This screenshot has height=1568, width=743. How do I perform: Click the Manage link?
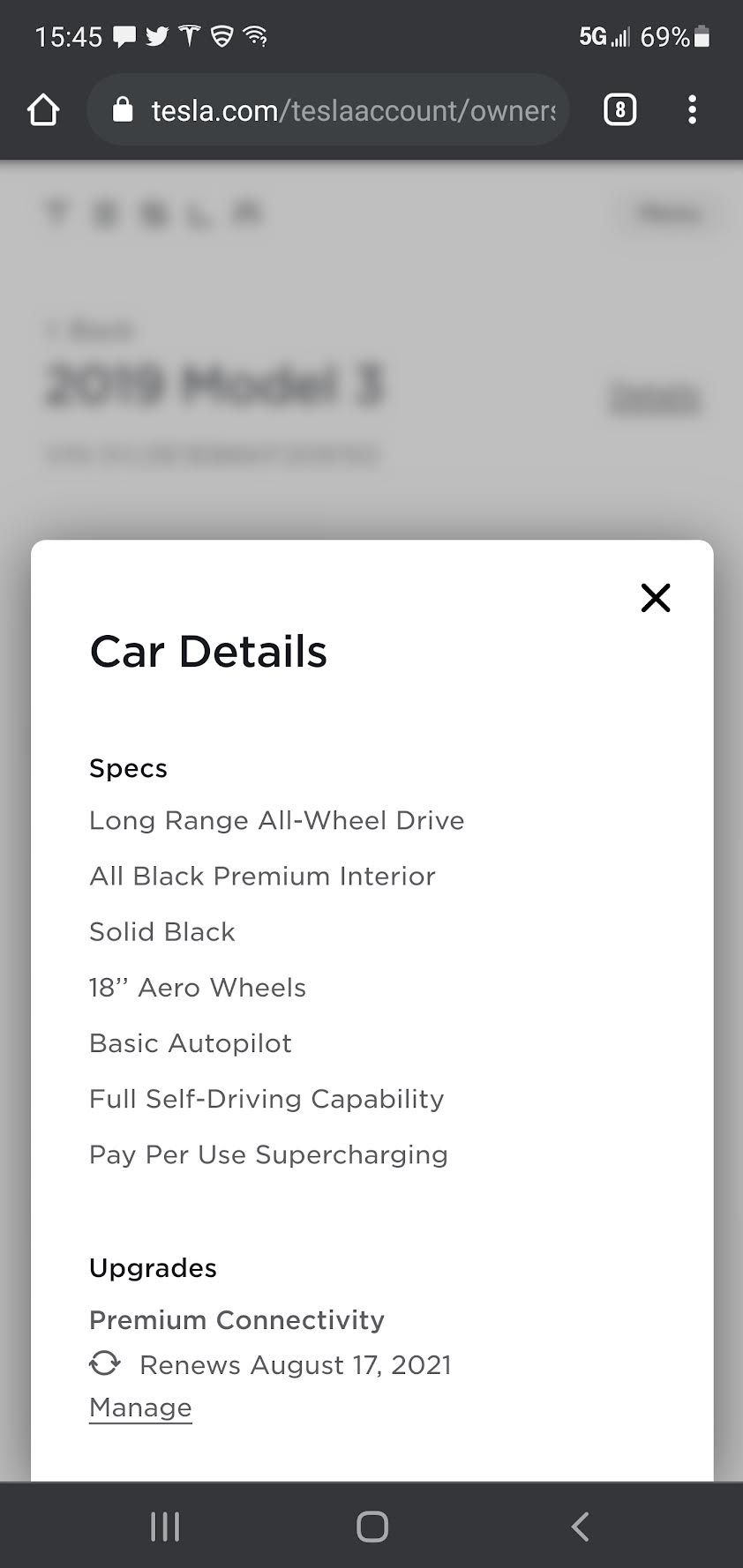point(140,1407)
